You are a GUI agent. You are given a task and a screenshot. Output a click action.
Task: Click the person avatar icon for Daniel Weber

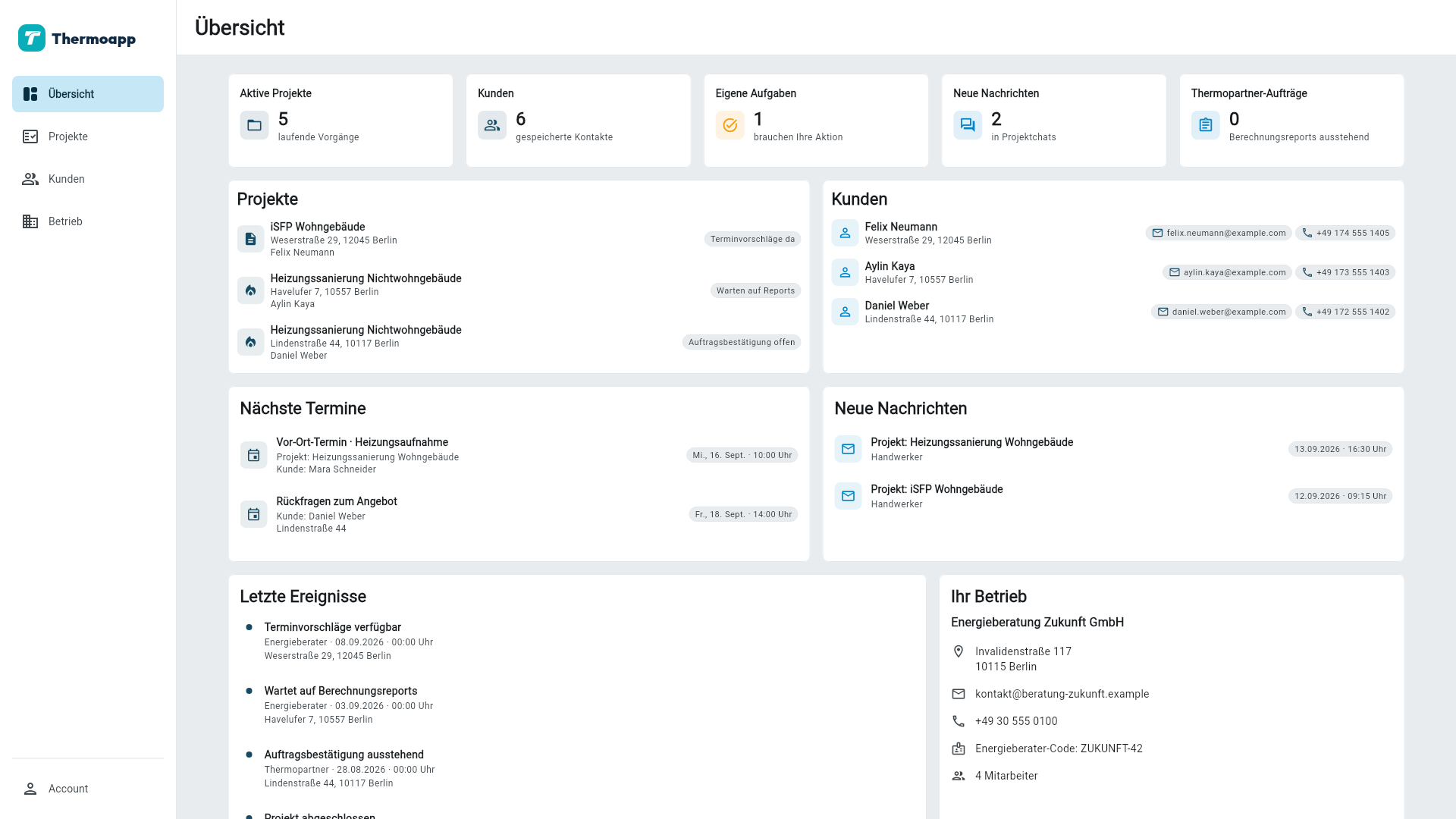click(845, 312)
